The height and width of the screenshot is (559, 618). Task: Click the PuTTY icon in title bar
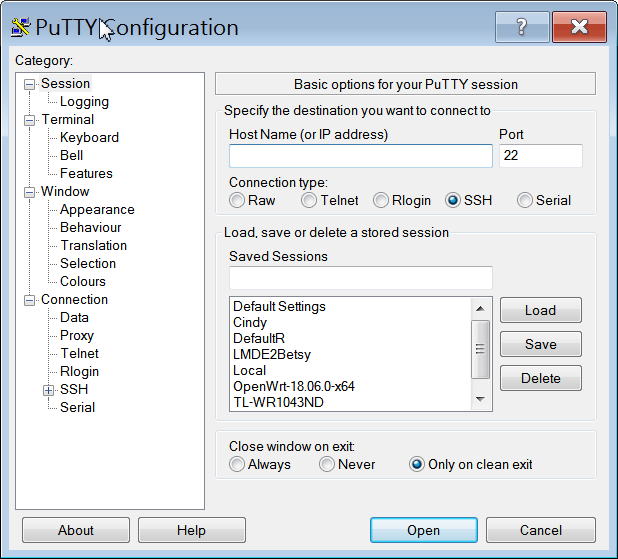pos(20,27)
